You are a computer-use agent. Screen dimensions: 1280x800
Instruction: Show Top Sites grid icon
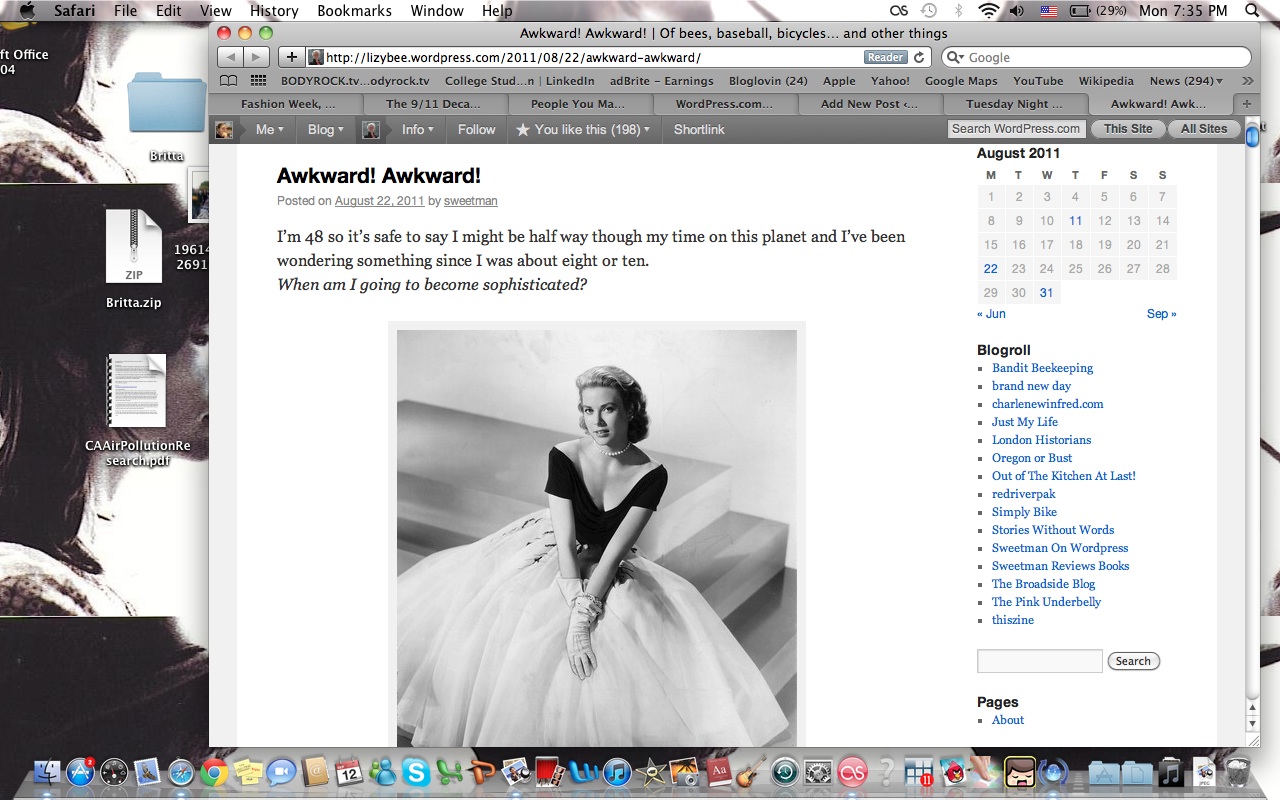pos(258,81)
